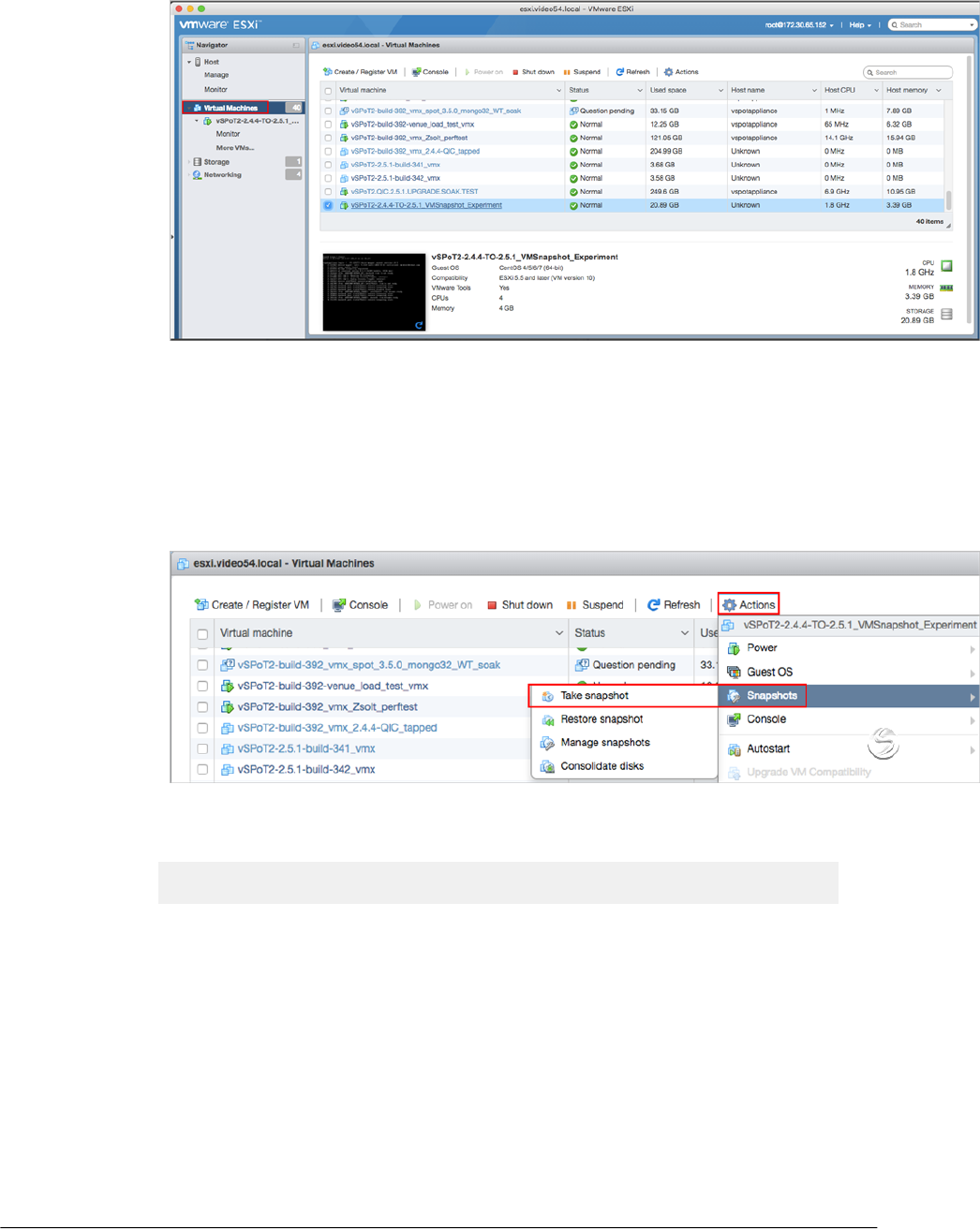Toggle select-all checkbox in the enlarged table header
The height and width of the screenshot is (1229, 980).
(202, 634)
